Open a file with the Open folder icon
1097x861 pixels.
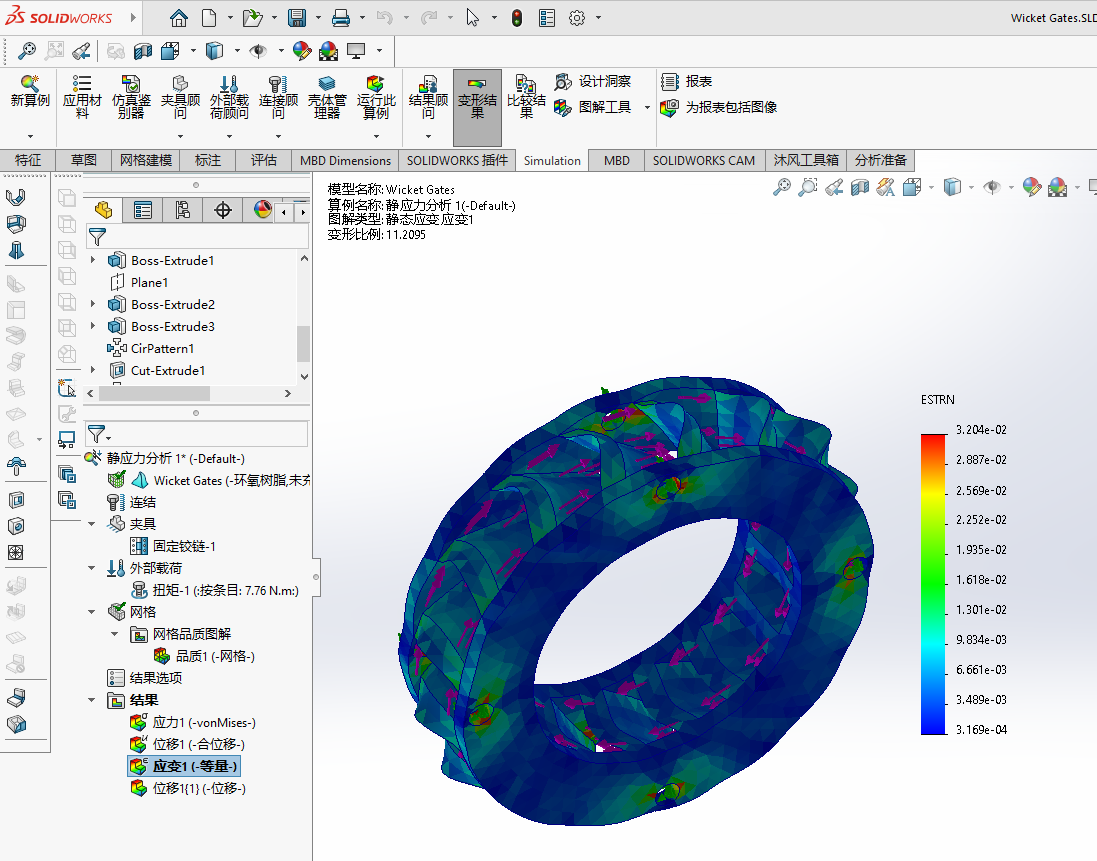pos(252,18)
